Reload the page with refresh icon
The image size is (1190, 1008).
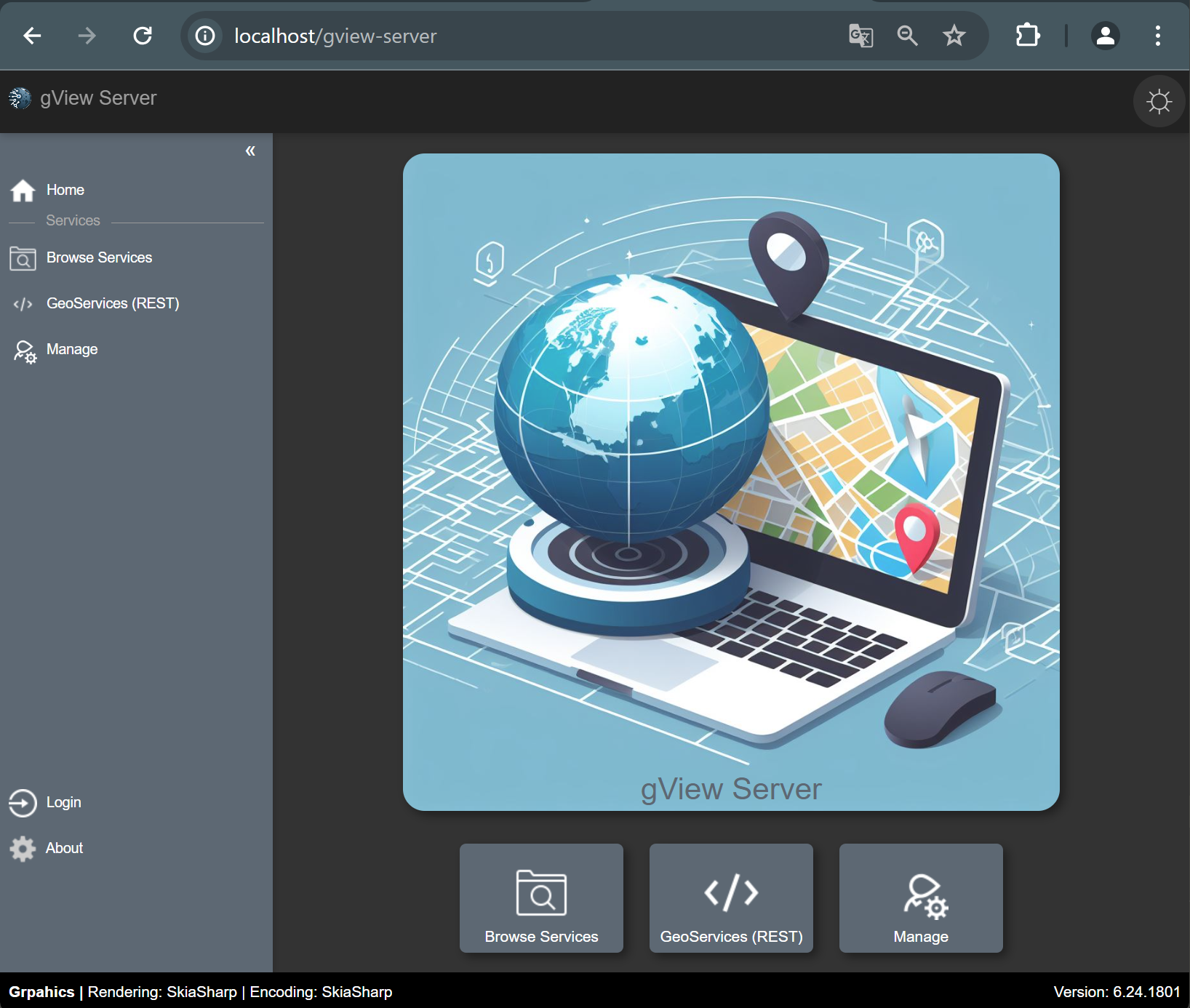(143, 36)
